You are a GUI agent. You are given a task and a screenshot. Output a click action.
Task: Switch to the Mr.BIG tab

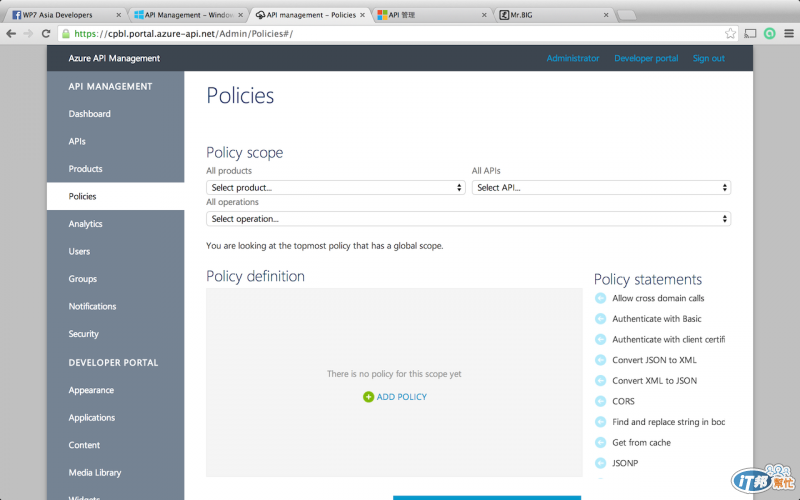[x=554, y=15]
